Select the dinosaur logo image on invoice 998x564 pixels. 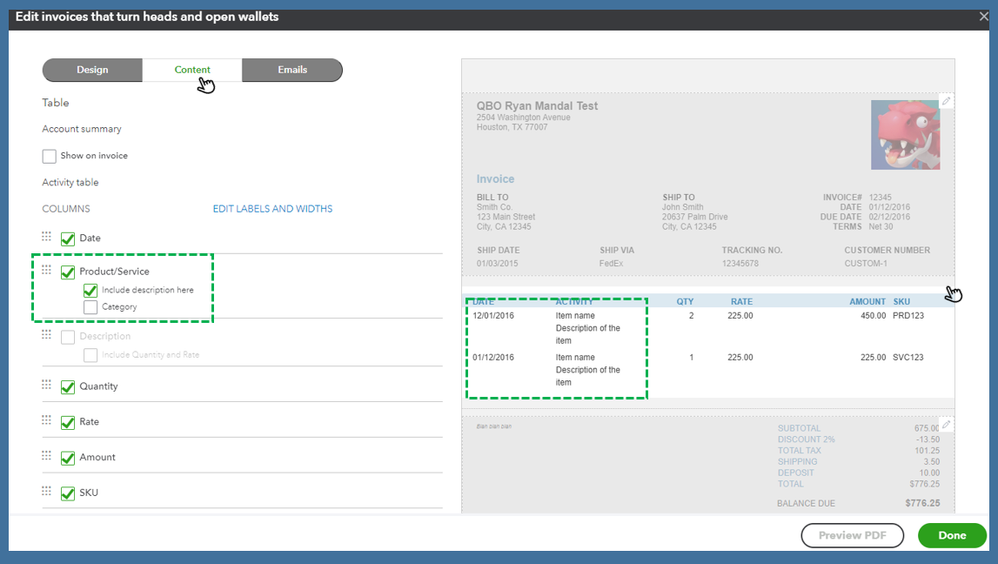point(905,134)
